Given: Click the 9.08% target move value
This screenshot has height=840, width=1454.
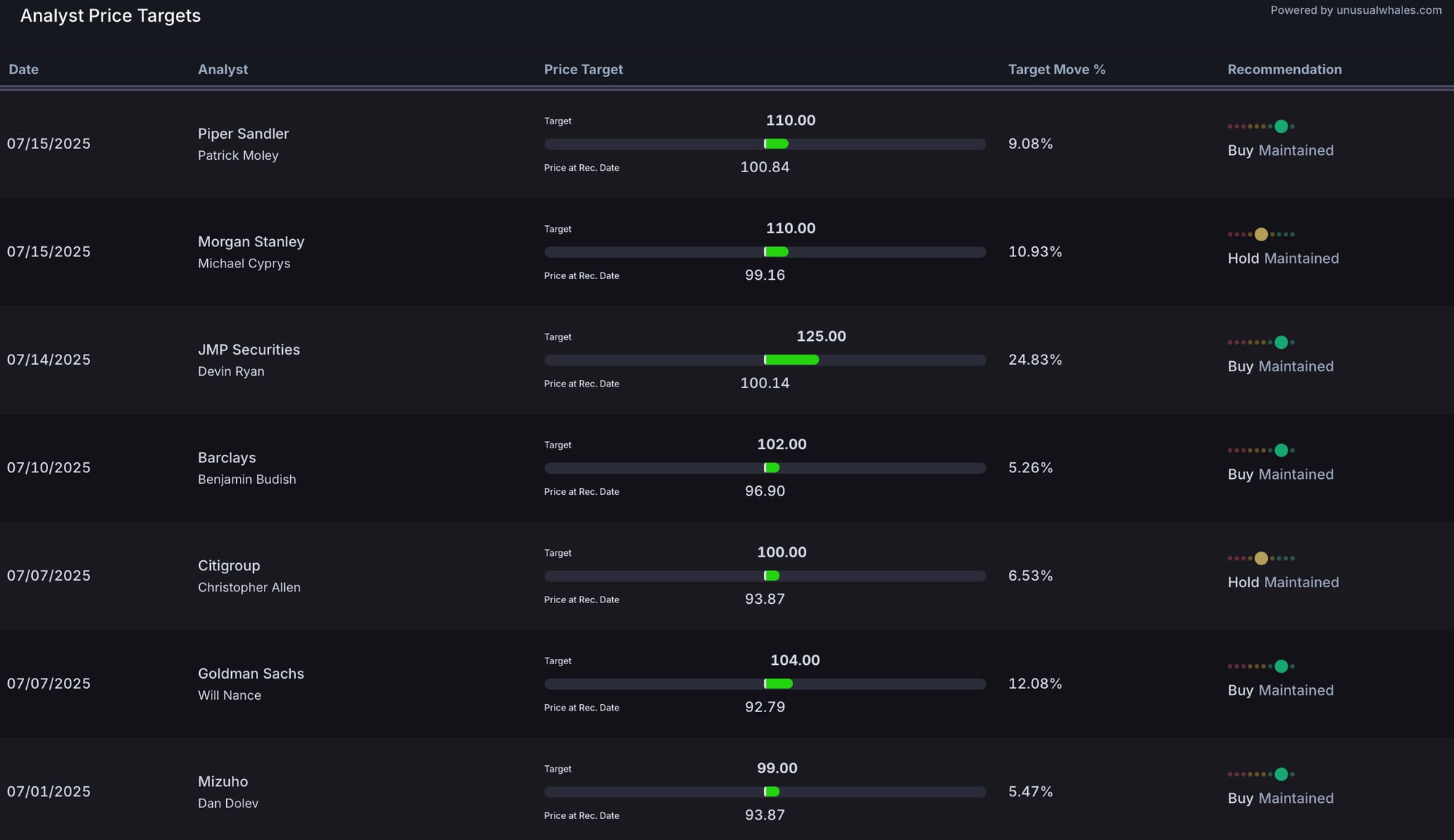Looking at the screenshot, I should click(1030, 144).
